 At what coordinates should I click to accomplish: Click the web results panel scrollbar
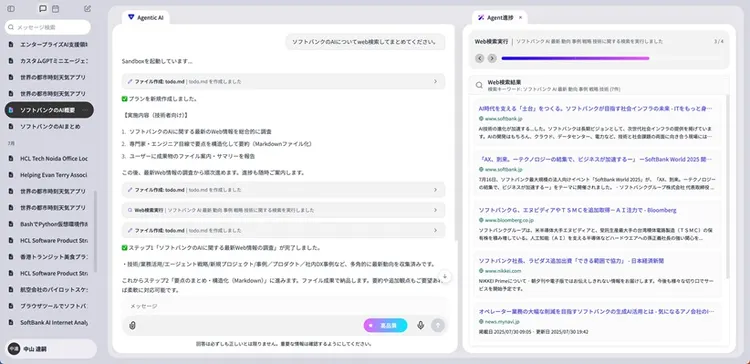(x=728, y=187)
